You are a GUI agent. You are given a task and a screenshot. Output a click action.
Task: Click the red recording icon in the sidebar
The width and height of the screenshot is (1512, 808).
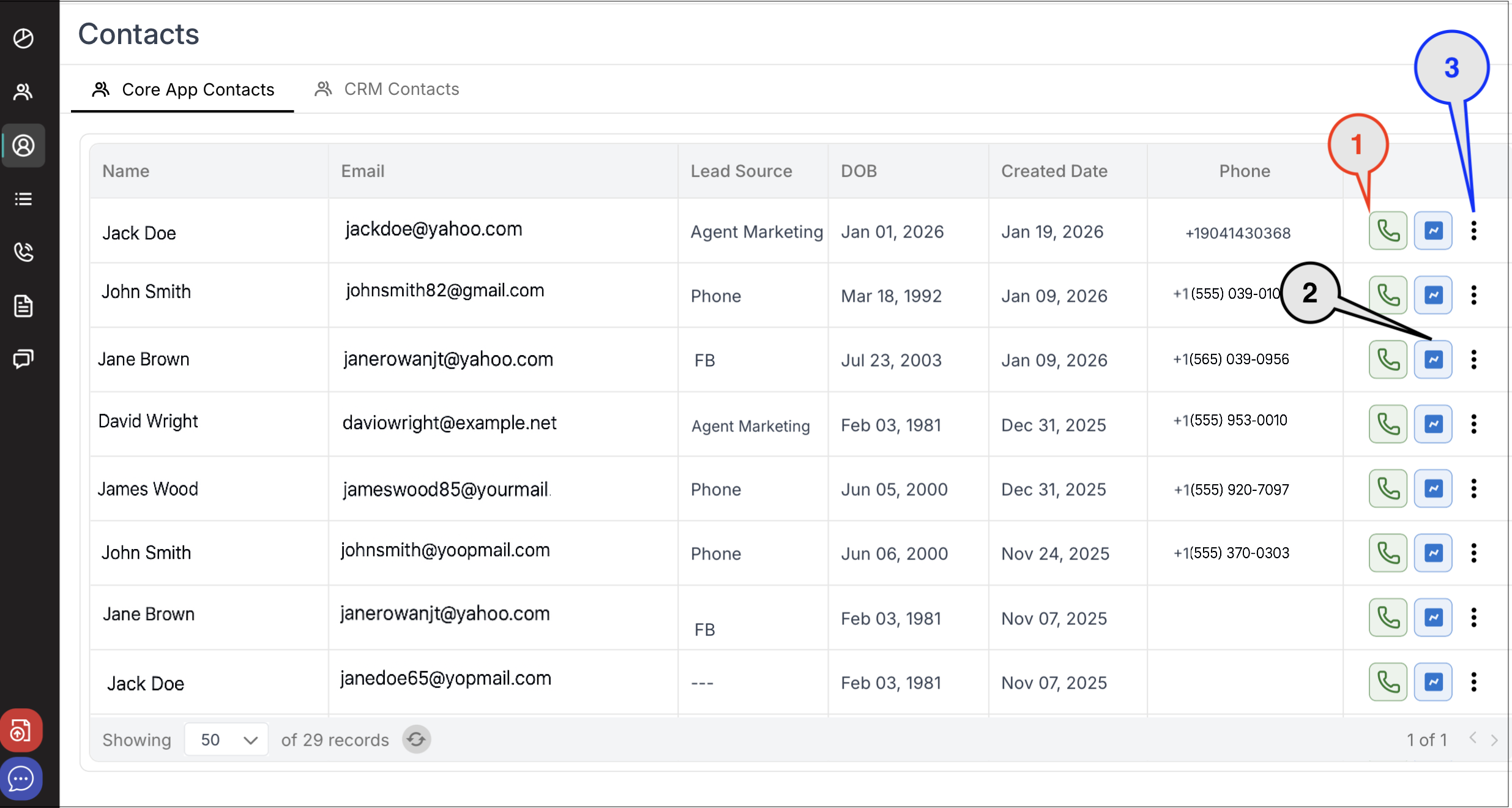(x=21, y=730)
